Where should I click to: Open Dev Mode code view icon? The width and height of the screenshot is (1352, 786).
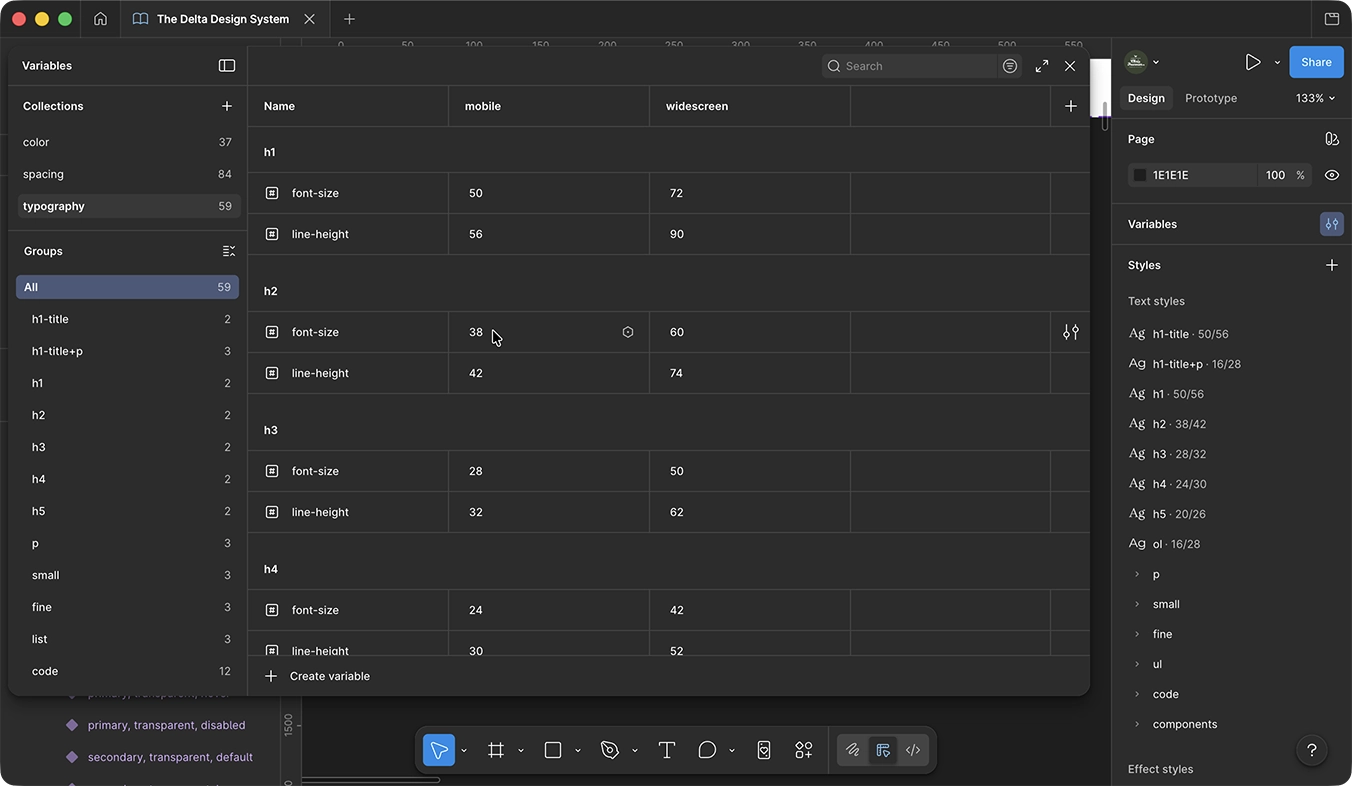point(912,750)
